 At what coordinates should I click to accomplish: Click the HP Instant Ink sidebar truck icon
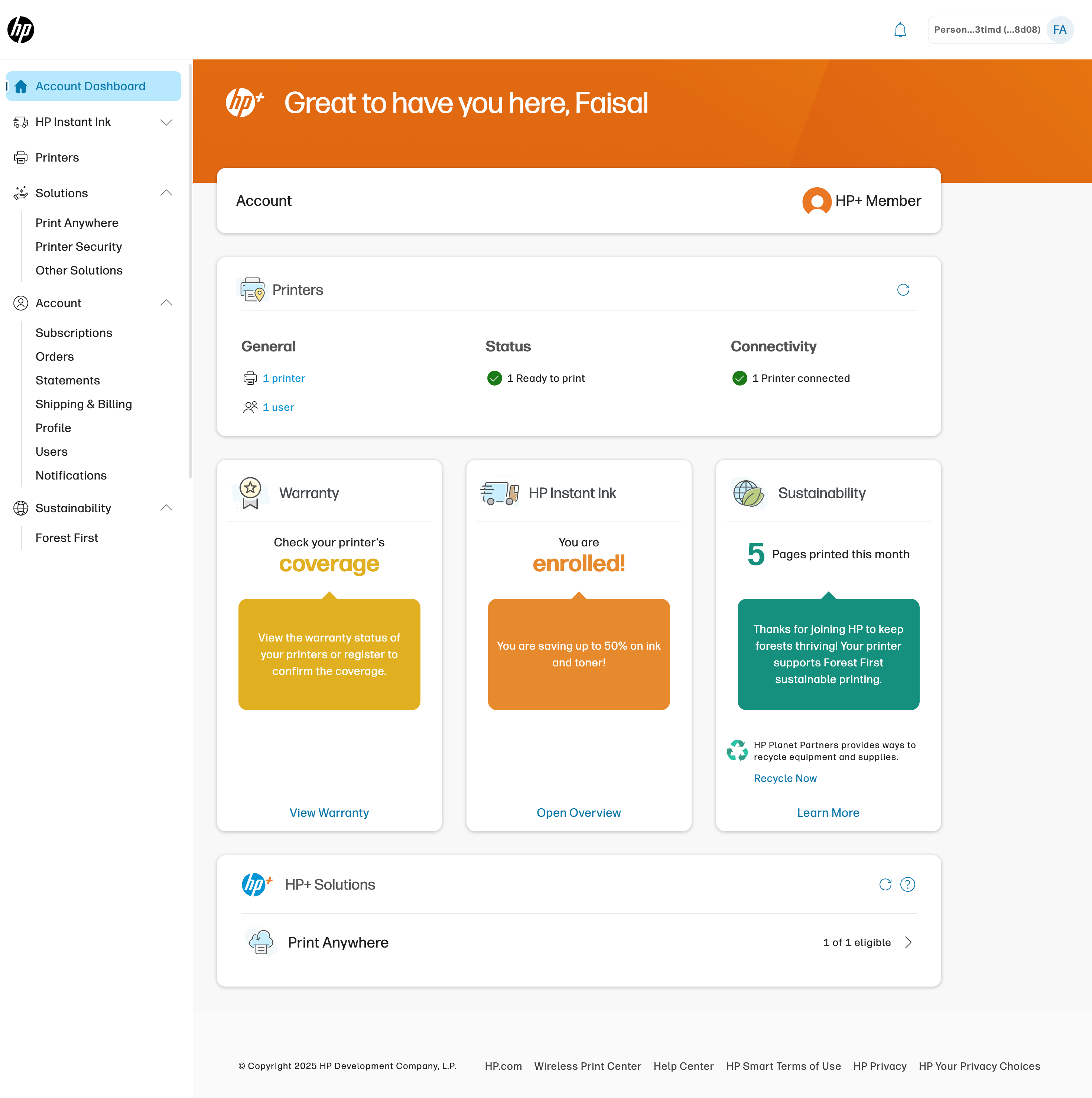(21, 122)
